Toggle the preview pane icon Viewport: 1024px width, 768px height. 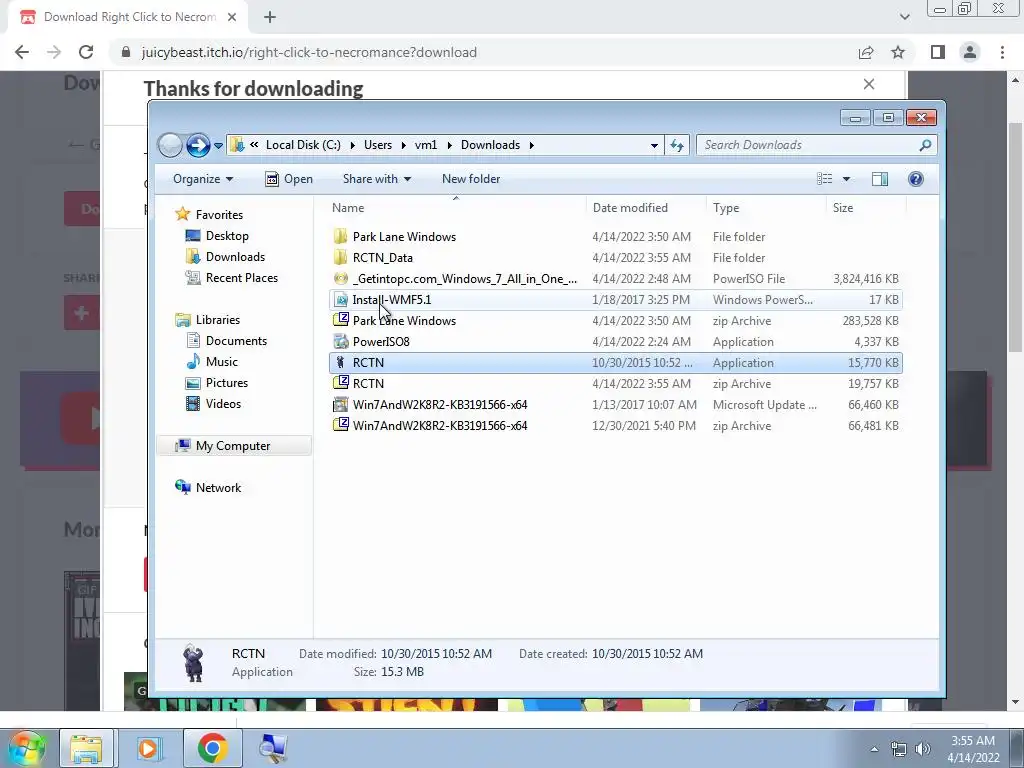880,179
